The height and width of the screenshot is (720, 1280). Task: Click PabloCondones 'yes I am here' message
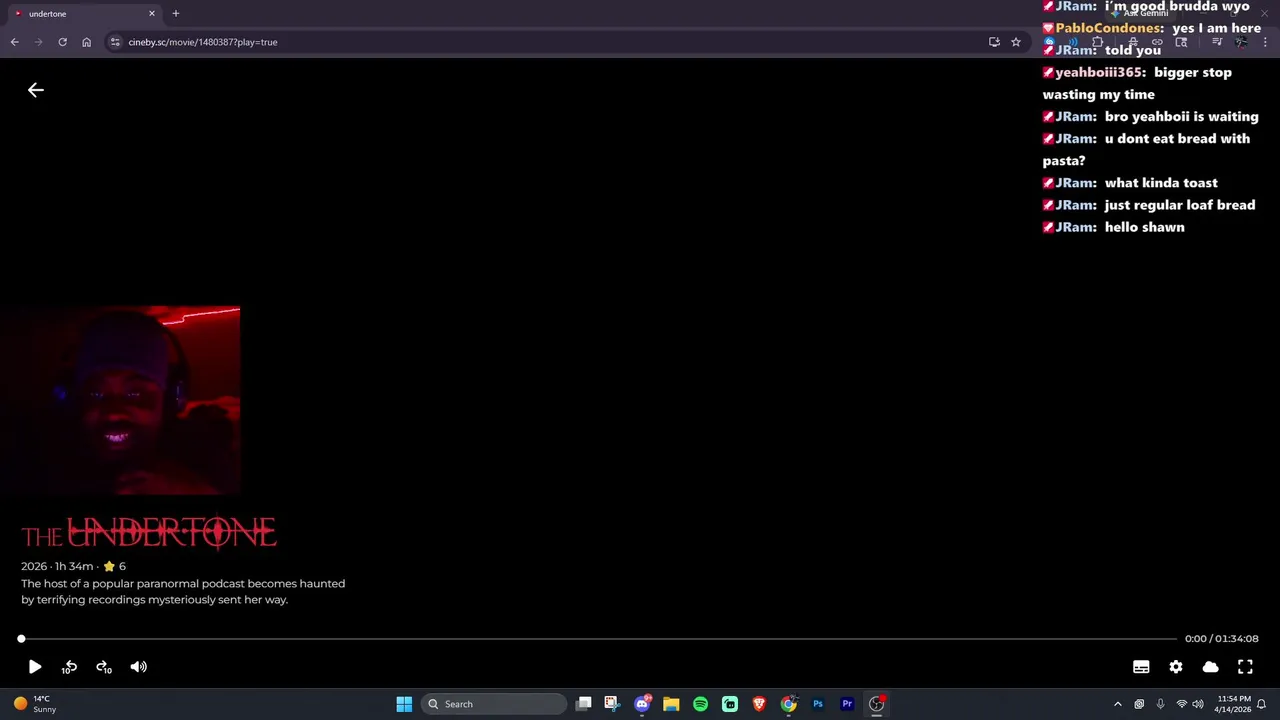pos(1152,28)
